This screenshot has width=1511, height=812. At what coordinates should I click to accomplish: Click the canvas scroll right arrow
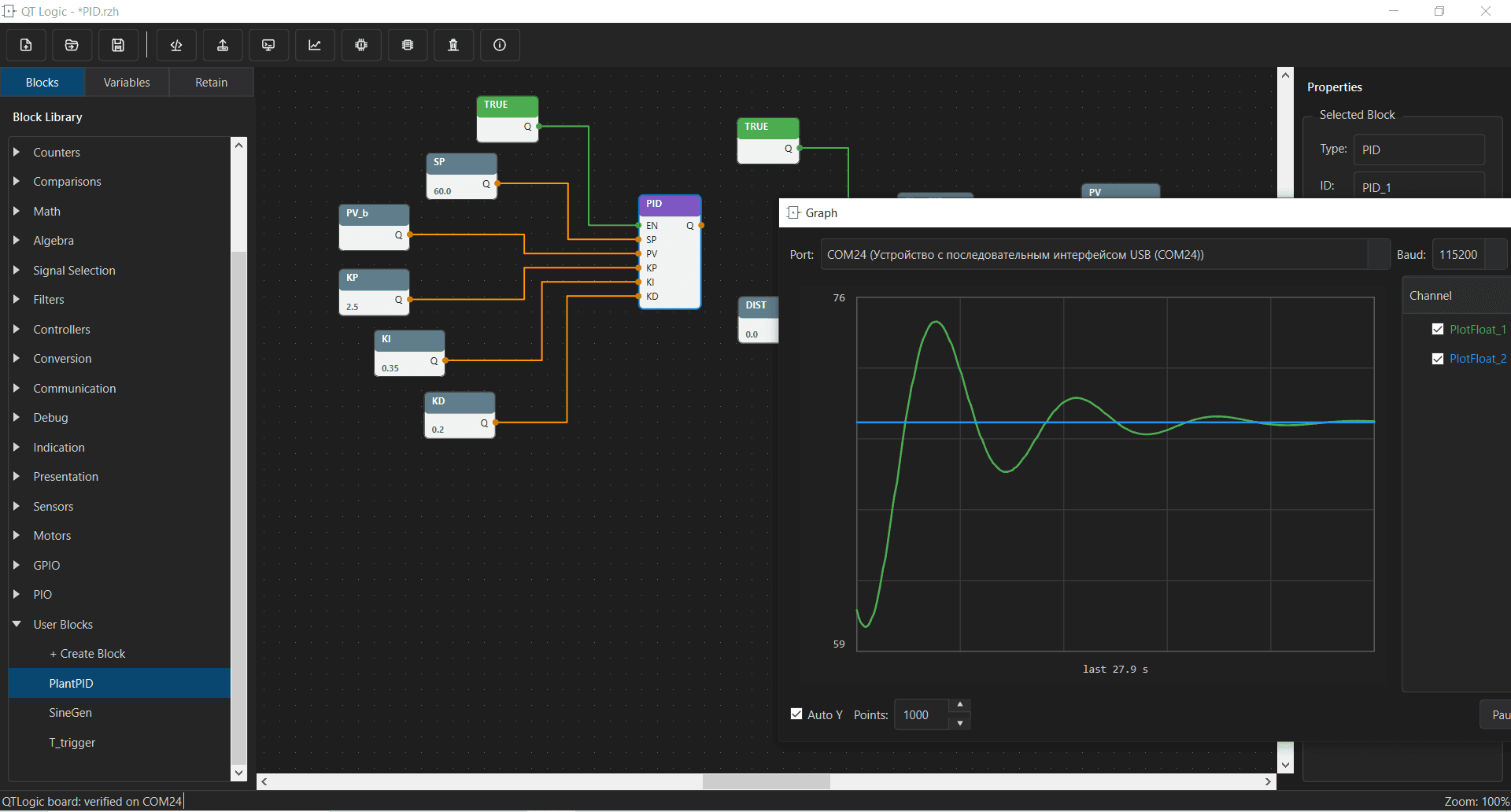pyautogui.click(x=1268, y=781)
